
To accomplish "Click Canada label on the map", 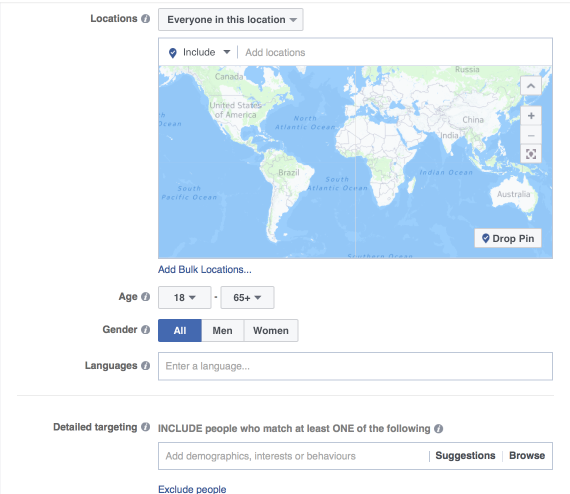I will point(229,77).
